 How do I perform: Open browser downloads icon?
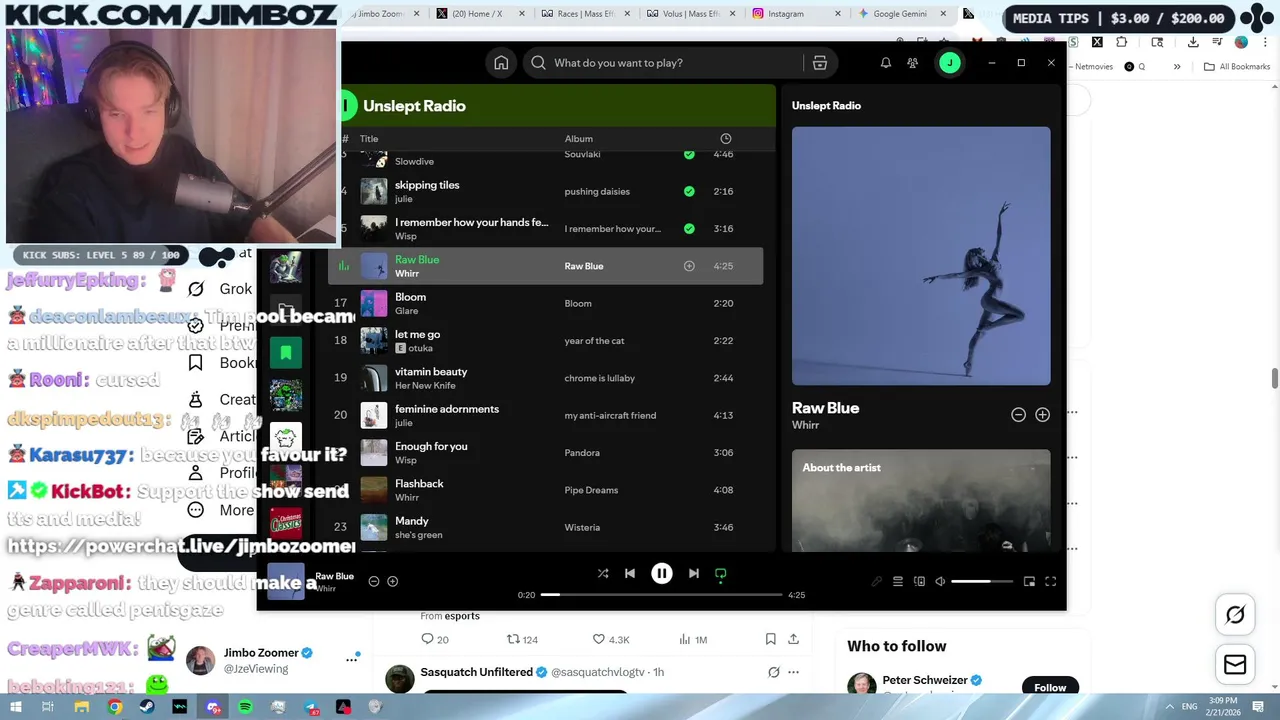[1193, 42]
